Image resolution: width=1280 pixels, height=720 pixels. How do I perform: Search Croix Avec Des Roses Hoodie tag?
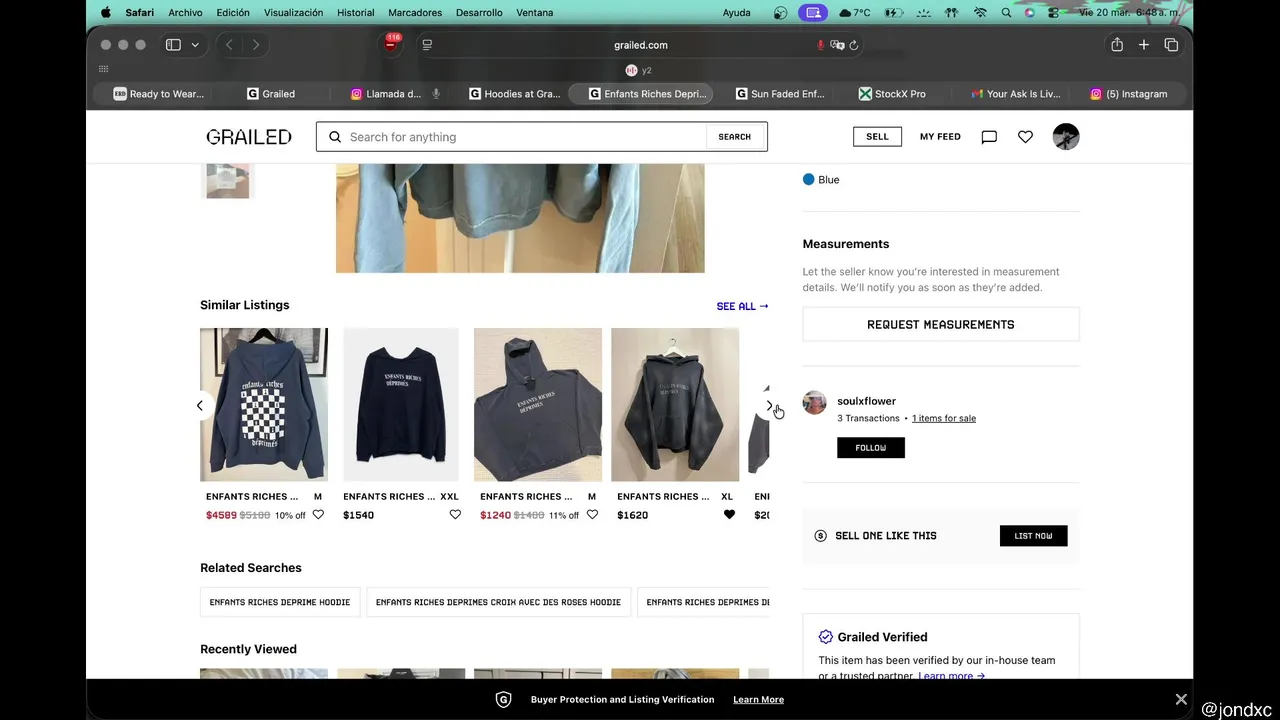click(498, 602)
